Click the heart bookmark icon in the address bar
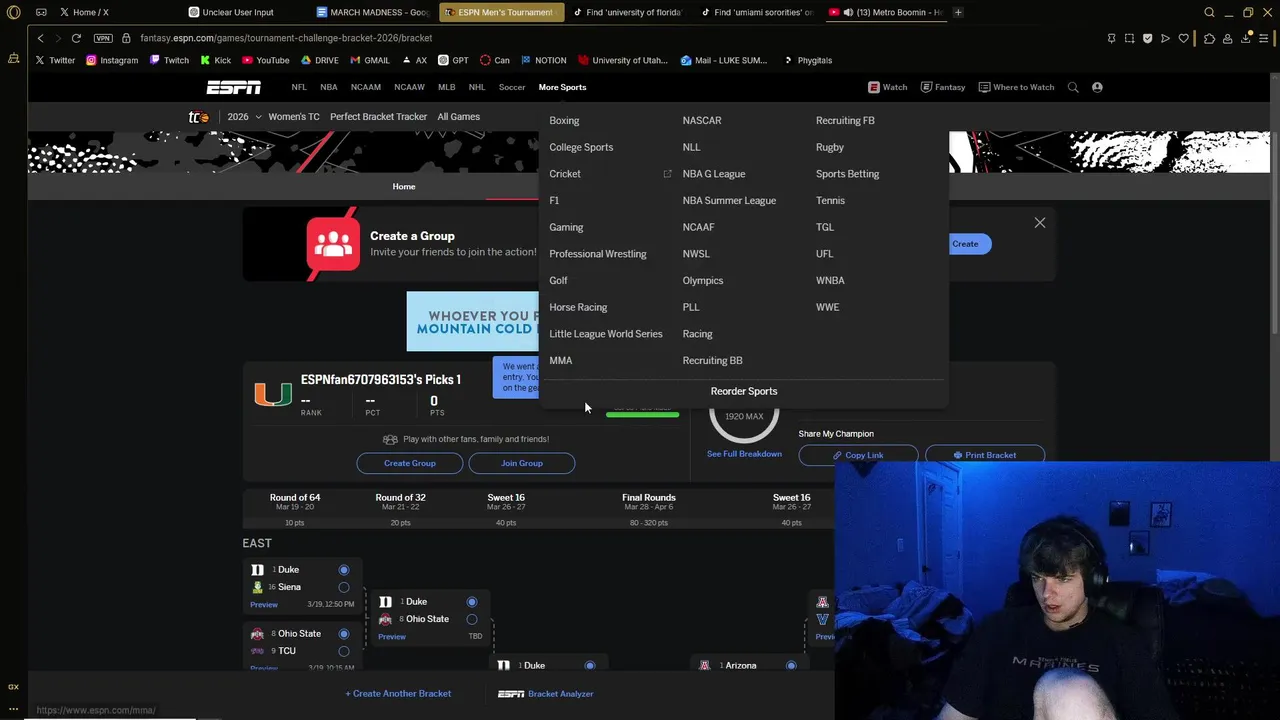The image size is (1280, 720). point(1184,38)
